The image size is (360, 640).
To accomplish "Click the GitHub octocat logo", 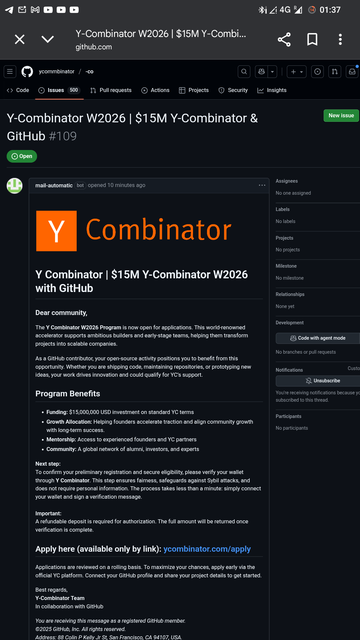I will (x=27, y=71).
